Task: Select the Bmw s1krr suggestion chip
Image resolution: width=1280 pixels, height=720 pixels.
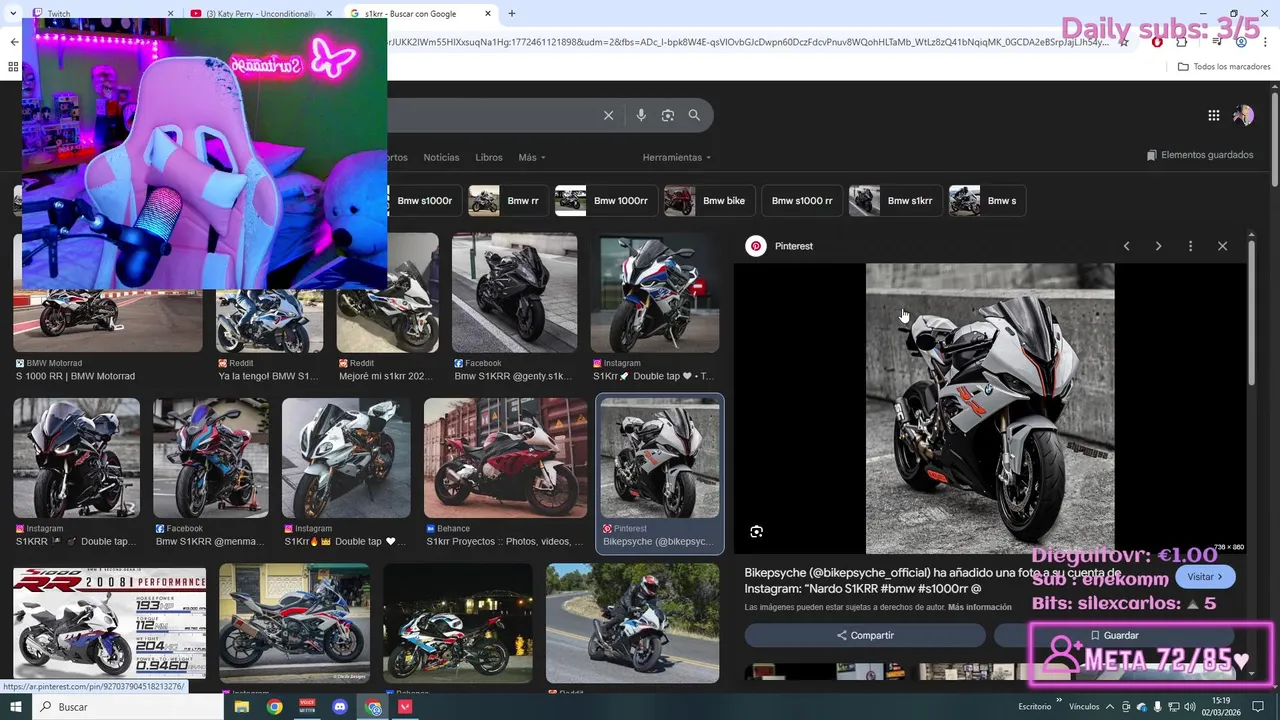Action: click(x=895, y=200)
